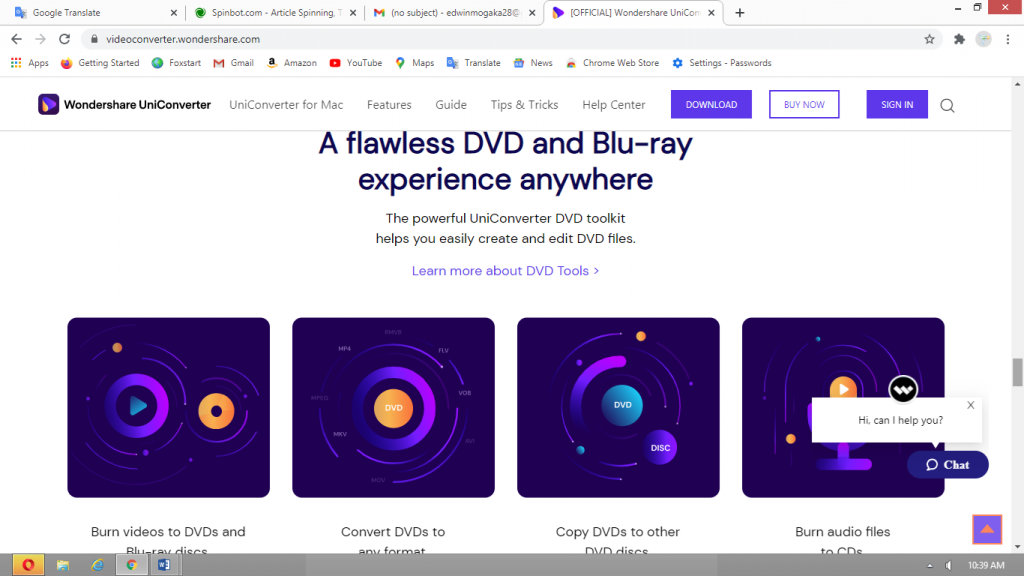Open the Tips & Tricks menu
This screenshot has width=1024, height=576.
(524, 104)
